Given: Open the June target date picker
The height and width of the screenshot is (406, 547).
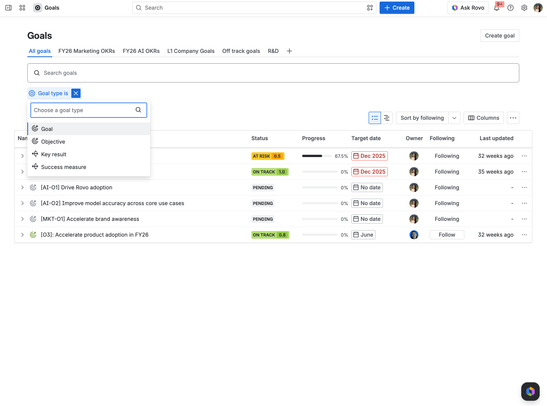Looking at the screenshot, I should [364, 235].
